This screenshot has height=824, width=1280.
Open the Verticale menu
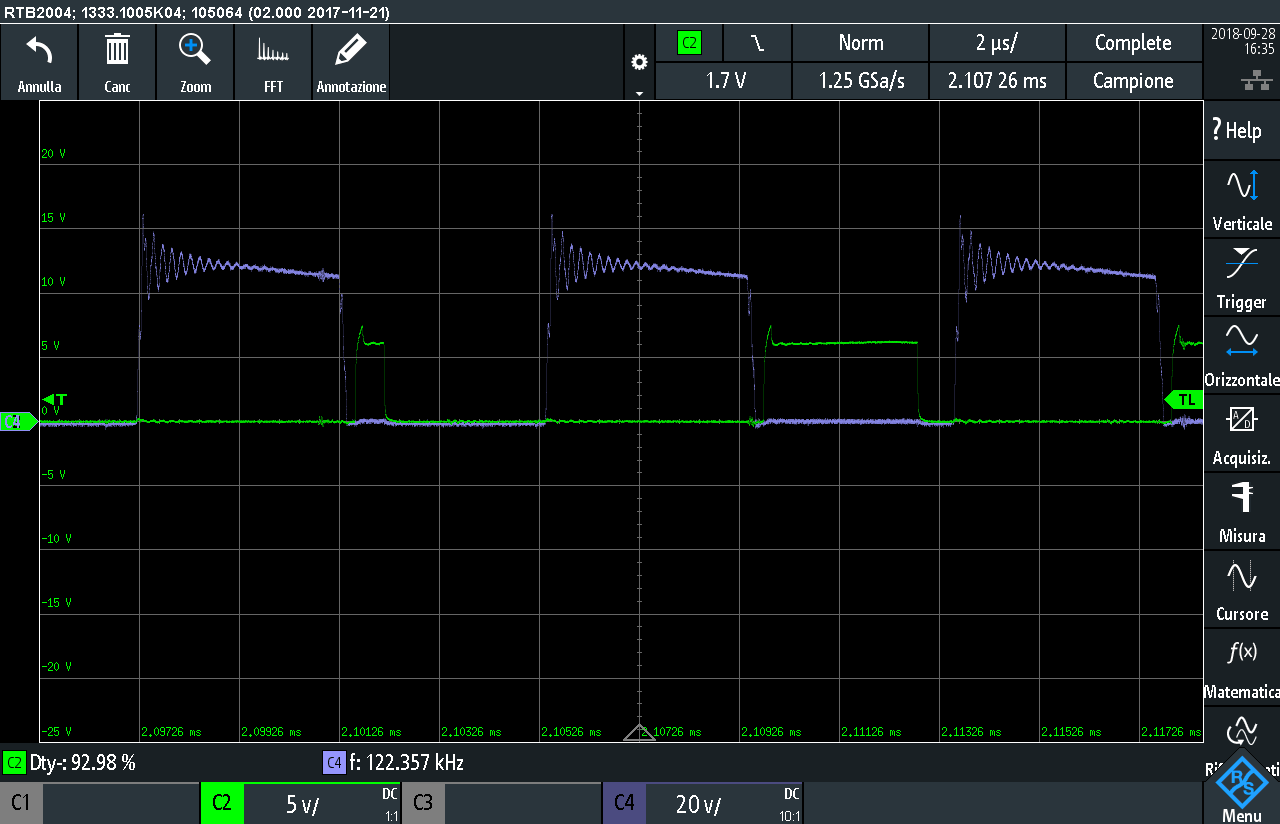tap(1242, 200)
